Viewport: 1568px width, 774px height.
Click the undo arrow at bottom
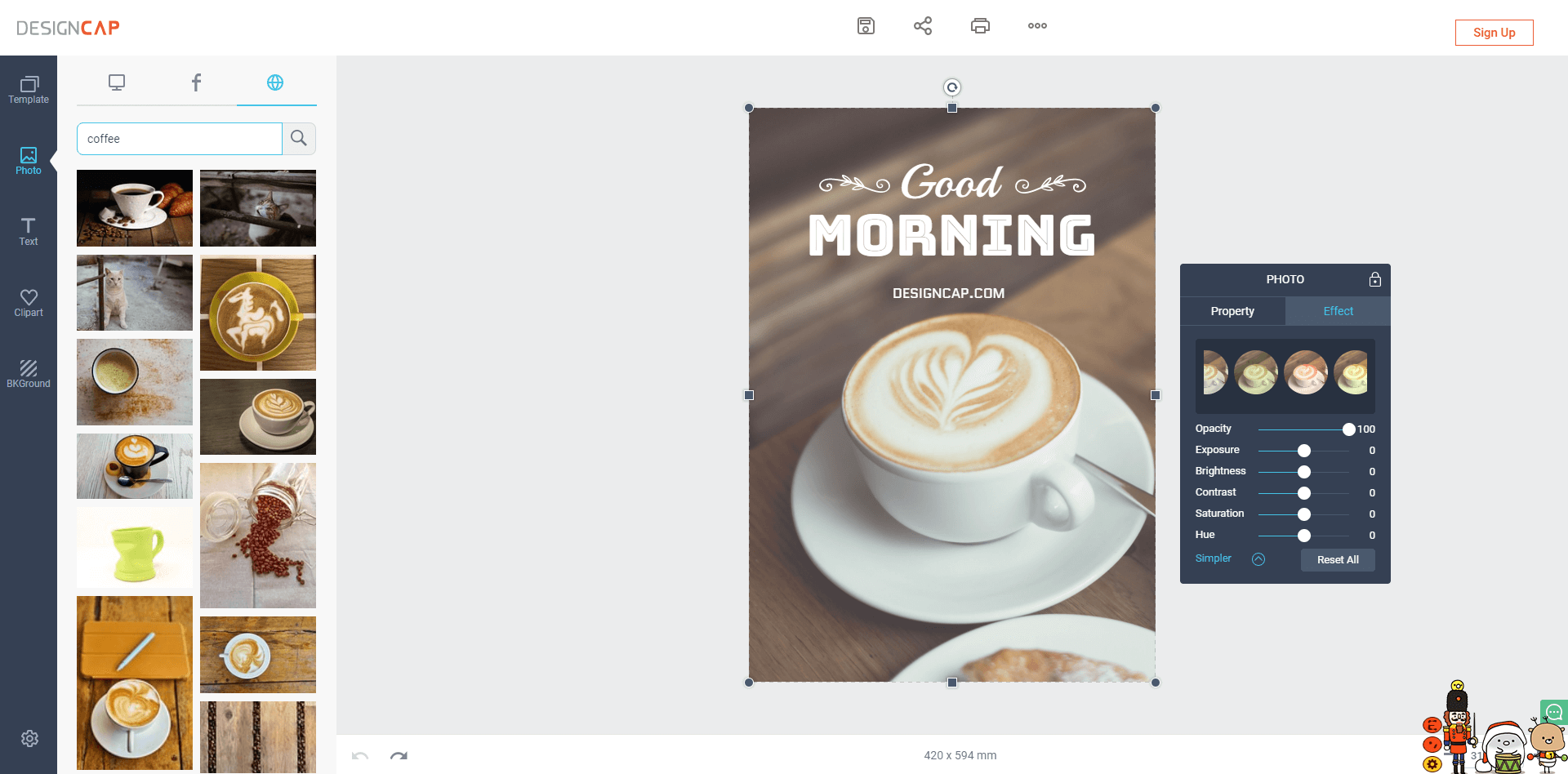point(360,756)
